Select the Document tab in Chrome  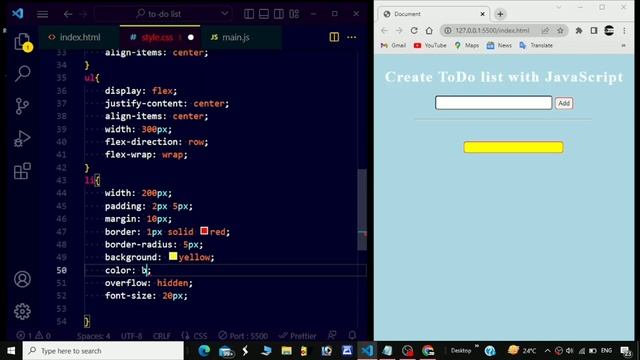pos(434,14)
